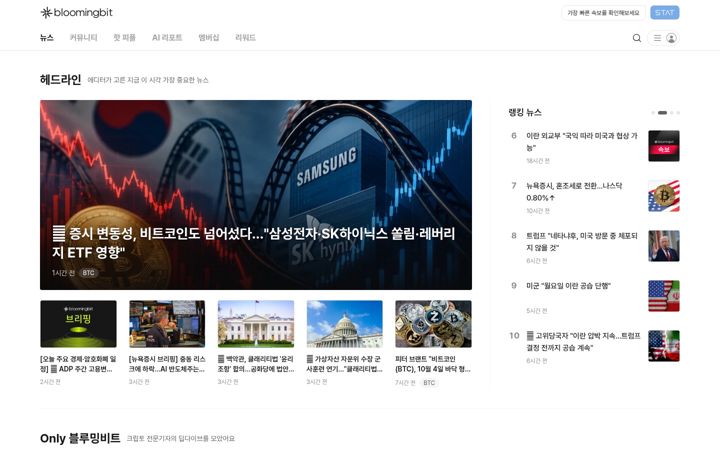Select the third ranking news page dot
Screen dimensions: 720x450
click(x=672, y=112)
